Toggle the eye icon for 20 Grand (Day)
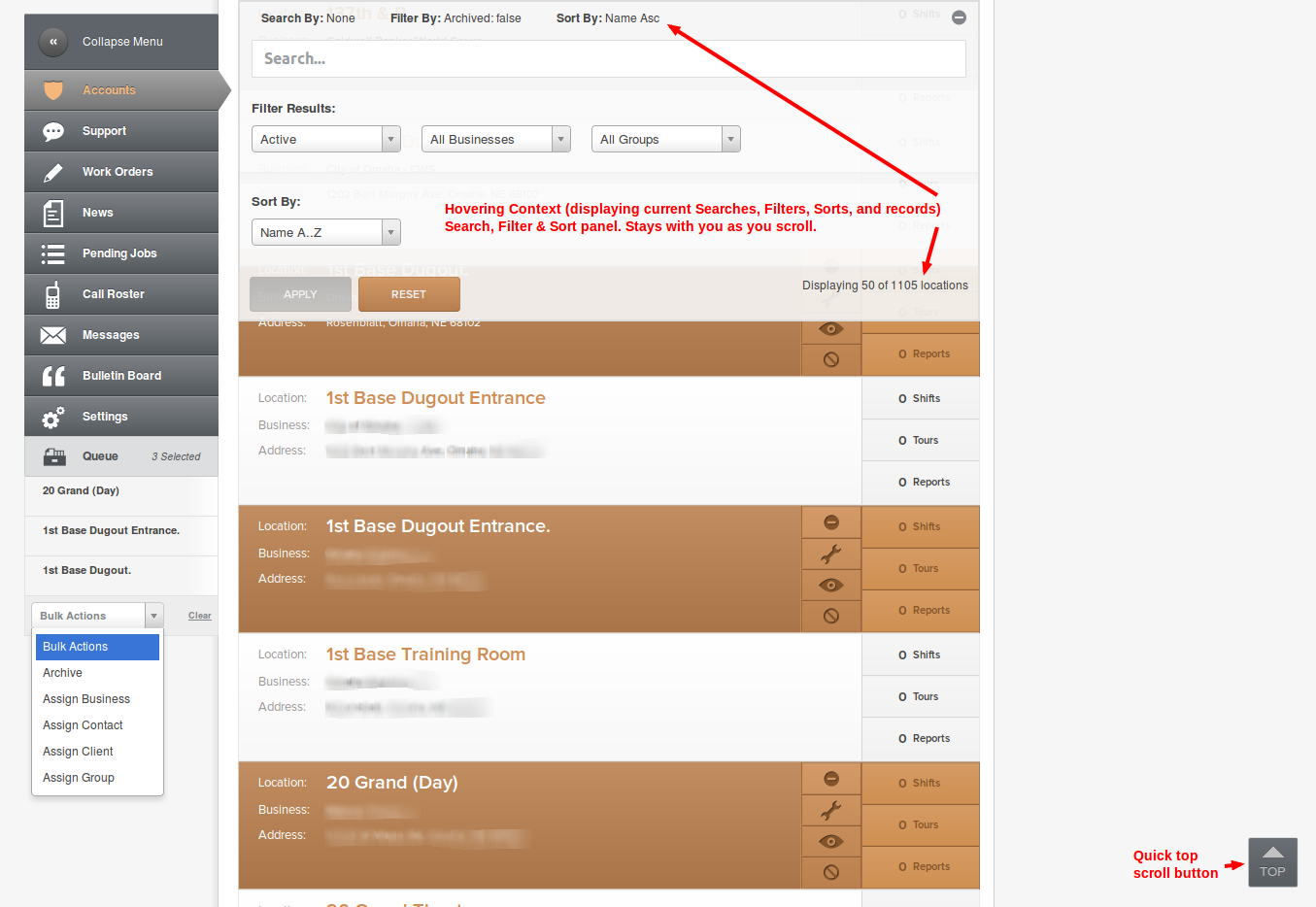1316x907 pixels. [831, 842]
